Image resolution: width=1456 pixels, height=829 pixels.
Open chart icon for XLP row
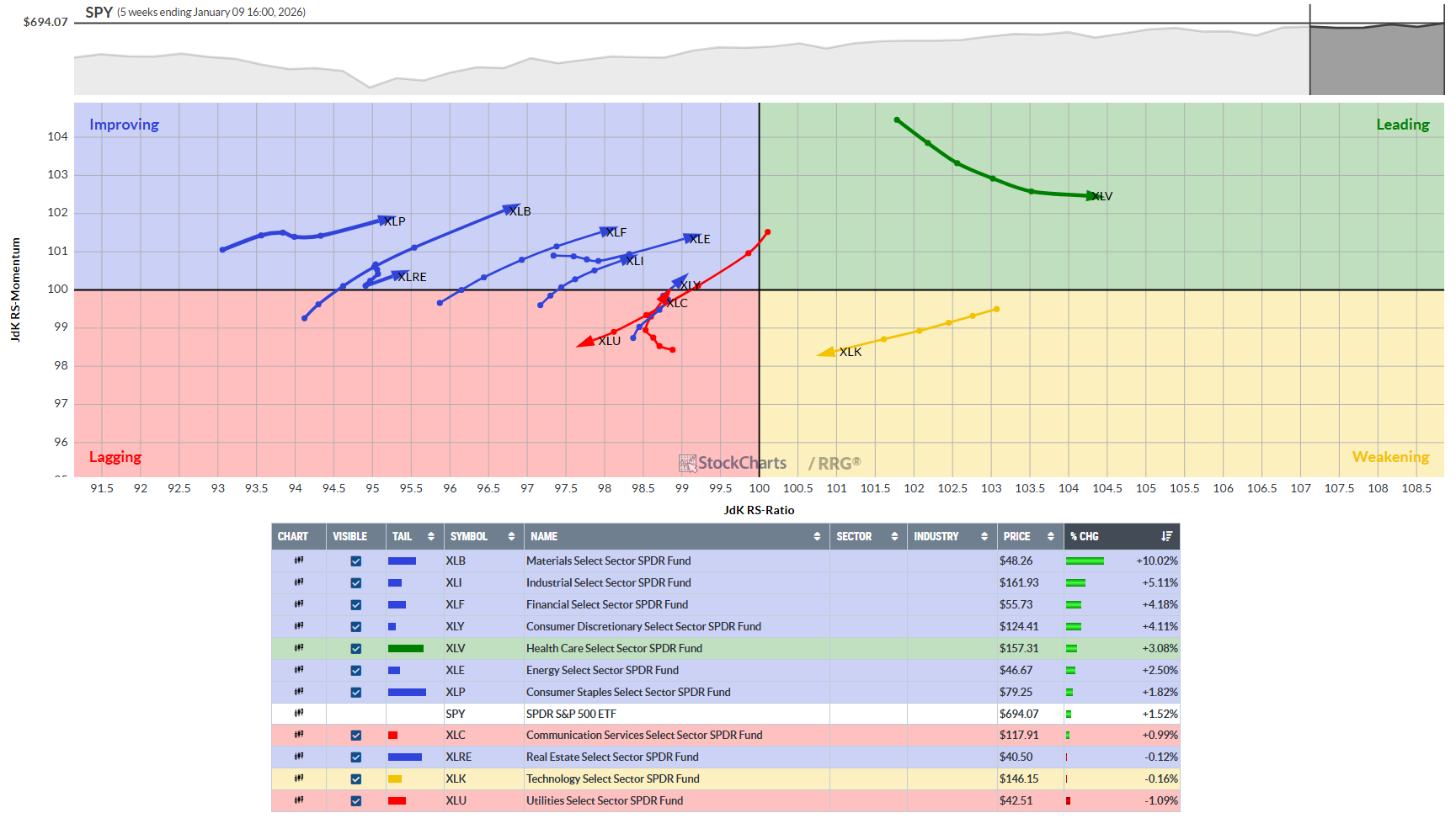[298, 692]
